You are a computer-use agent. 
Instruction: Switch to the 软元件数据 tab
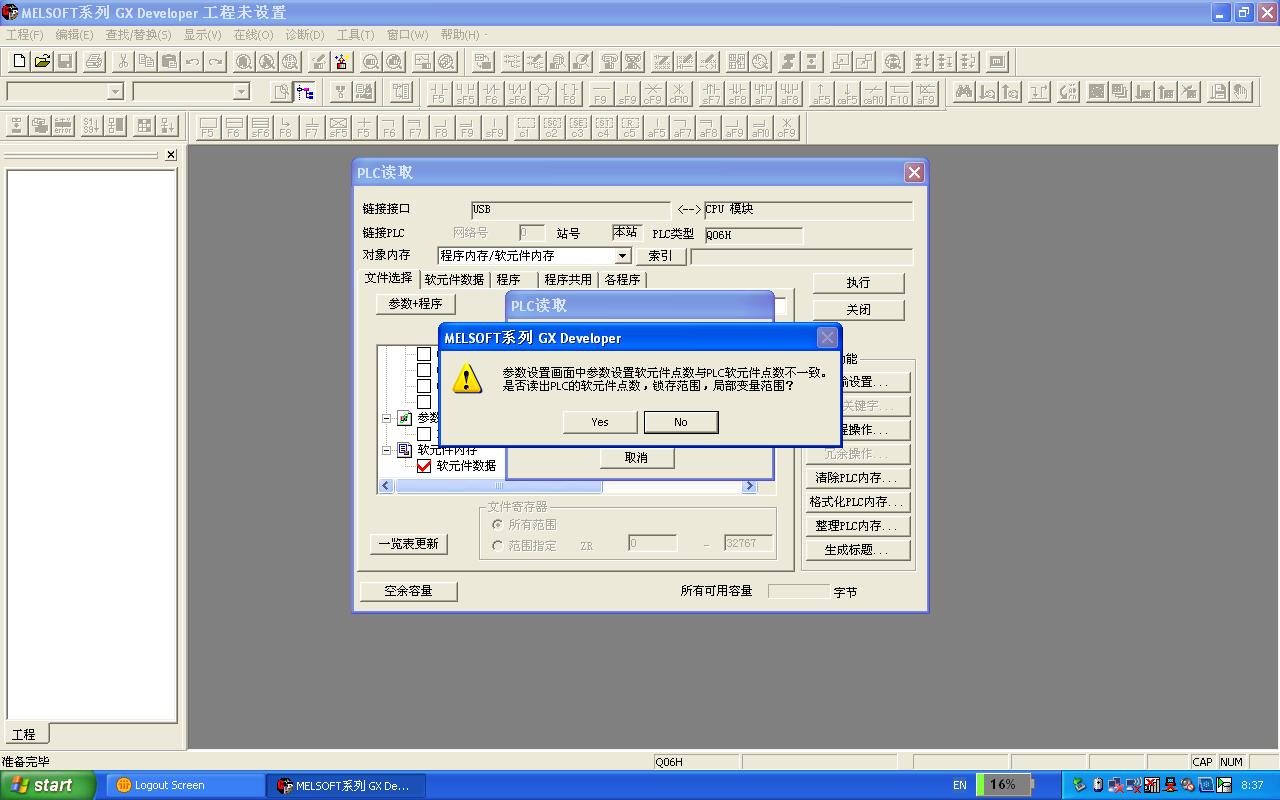tap(454, 280)
